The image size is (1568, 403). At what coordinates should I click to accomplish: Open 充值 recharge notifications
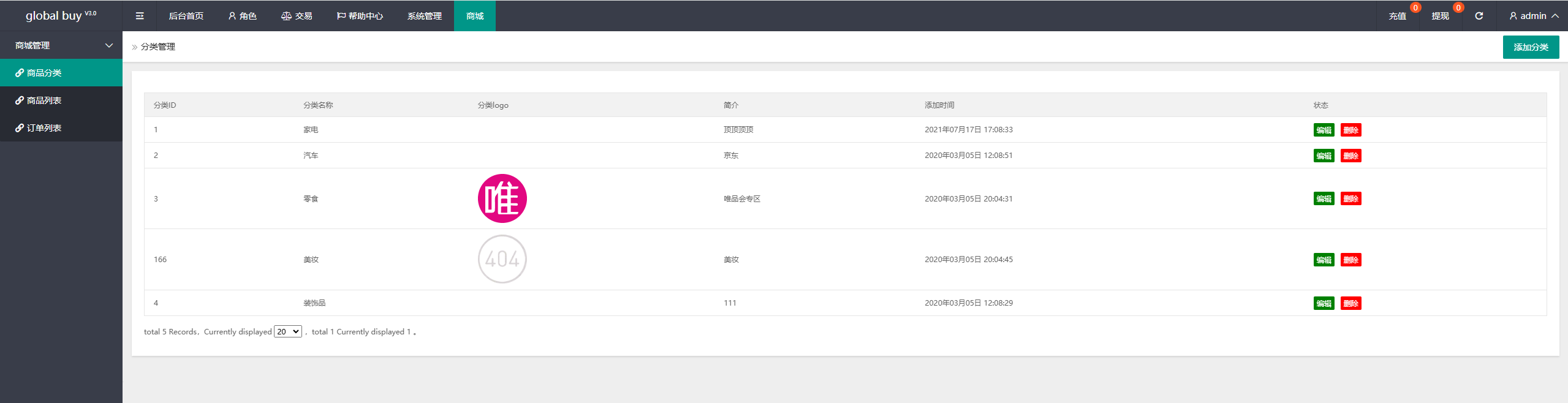coord(1397,16)
